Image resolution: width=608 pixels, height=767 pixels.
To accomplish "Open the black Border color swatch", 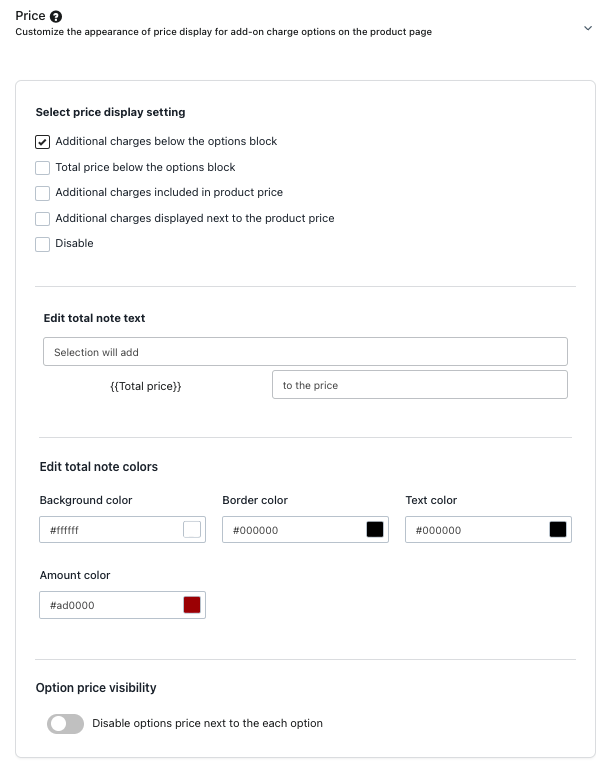I will (375, 530).
